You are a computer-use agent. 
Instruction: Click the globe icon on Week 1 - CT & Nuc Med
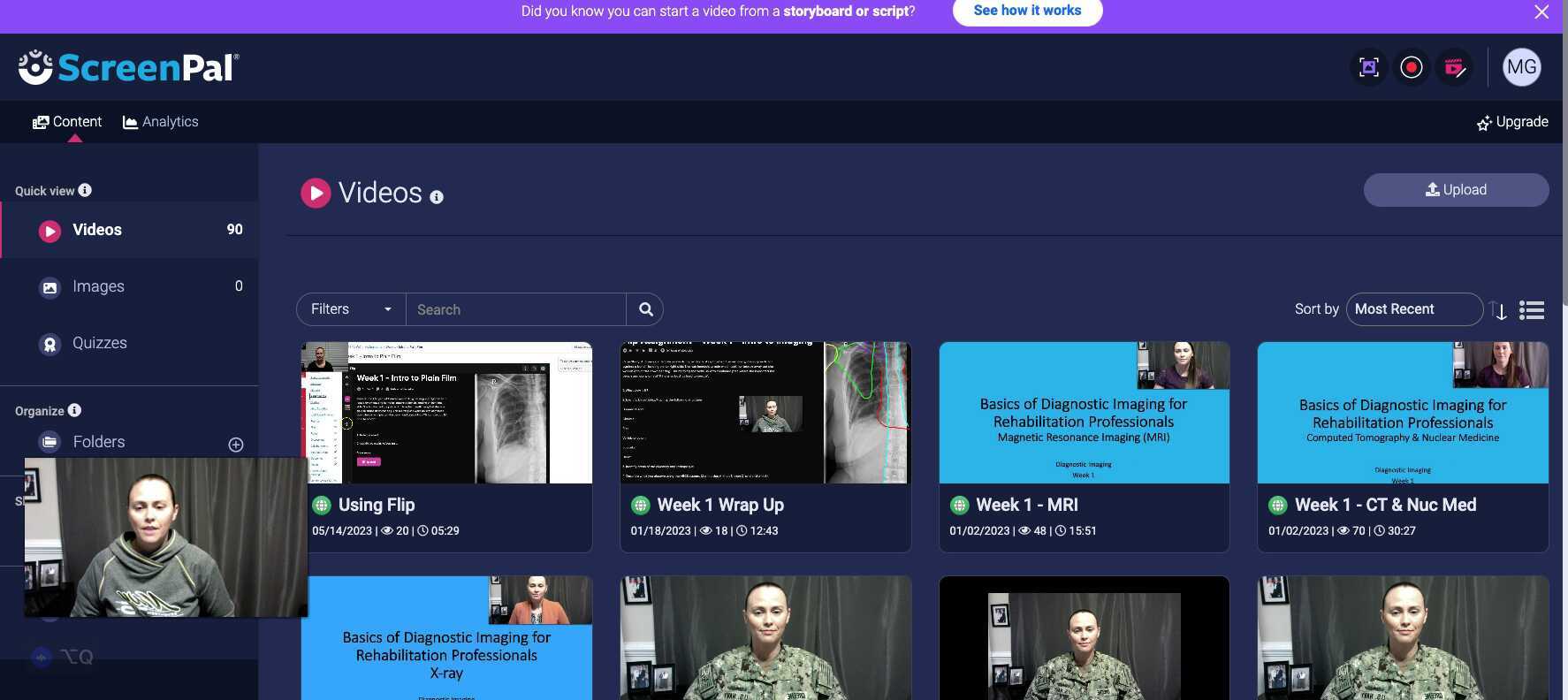1278,506
